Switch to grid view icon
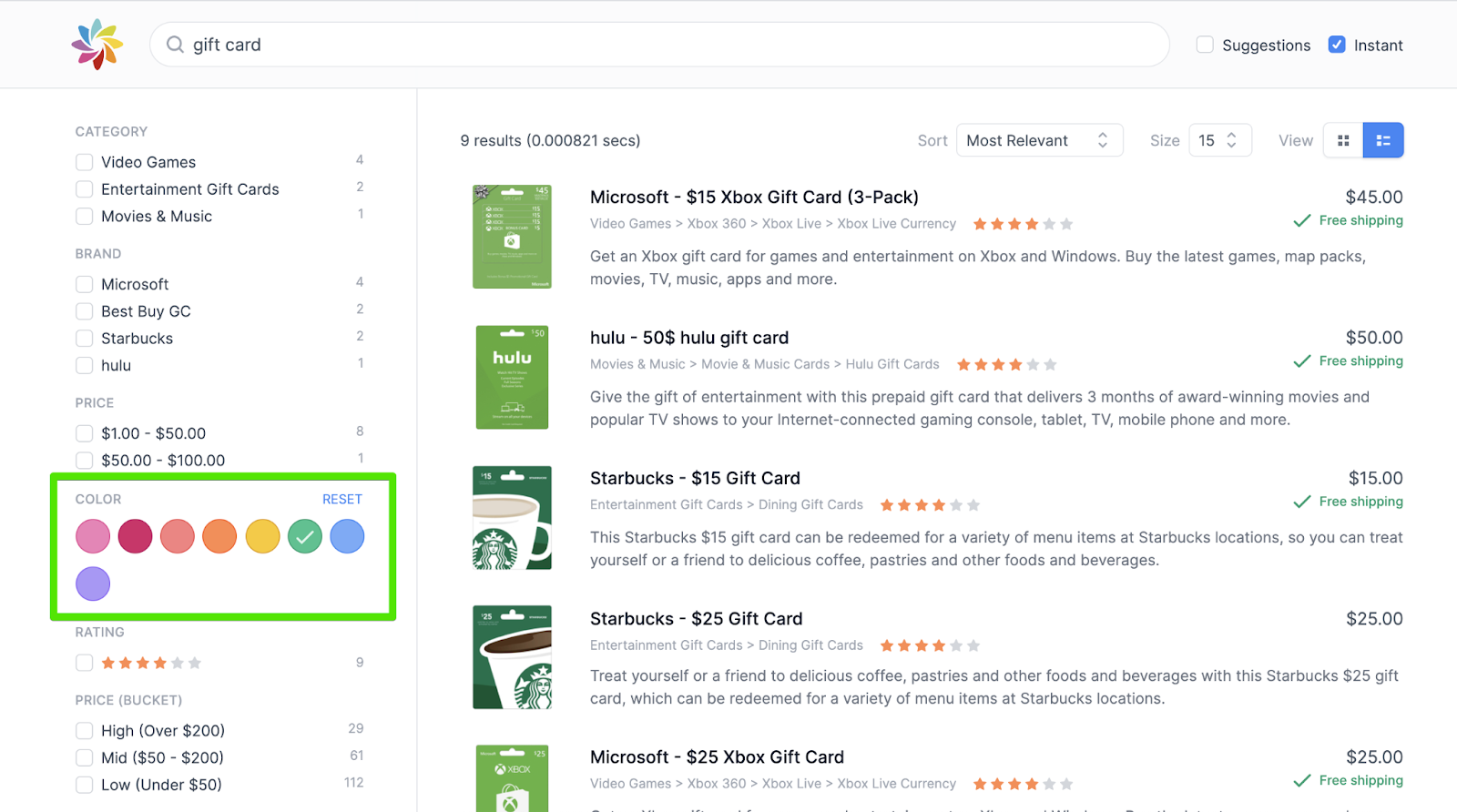 tap(1342, 140)
